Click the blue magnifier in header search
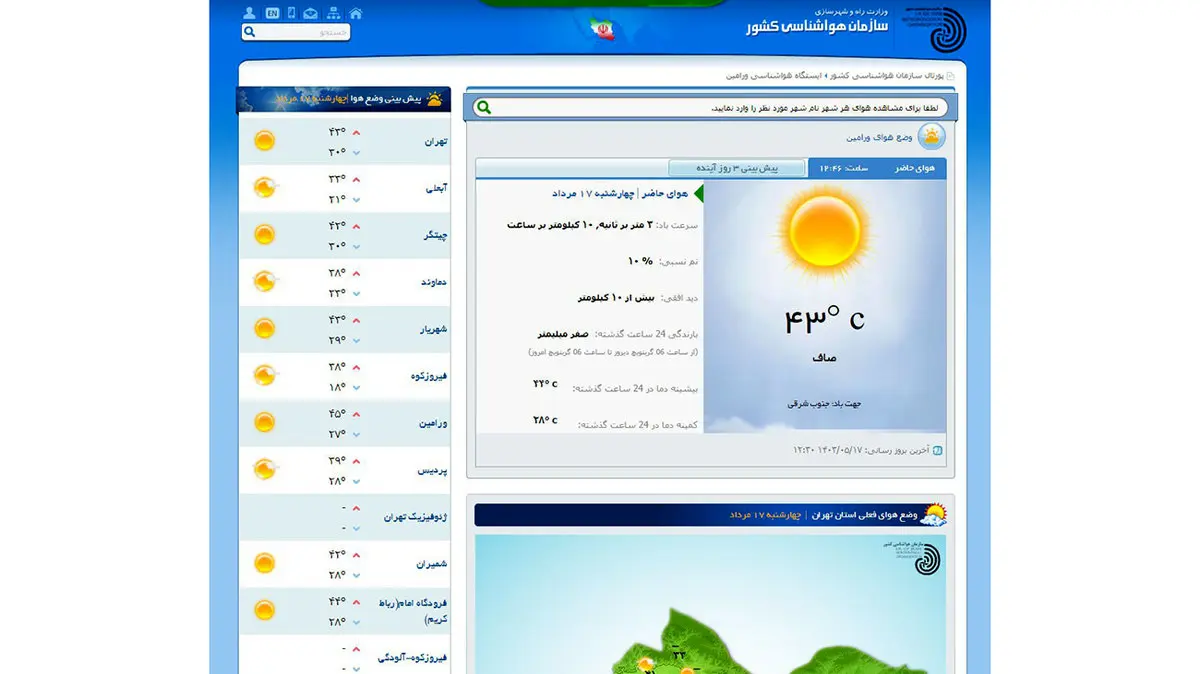1200x674 pixels. [x=250, y=32]
